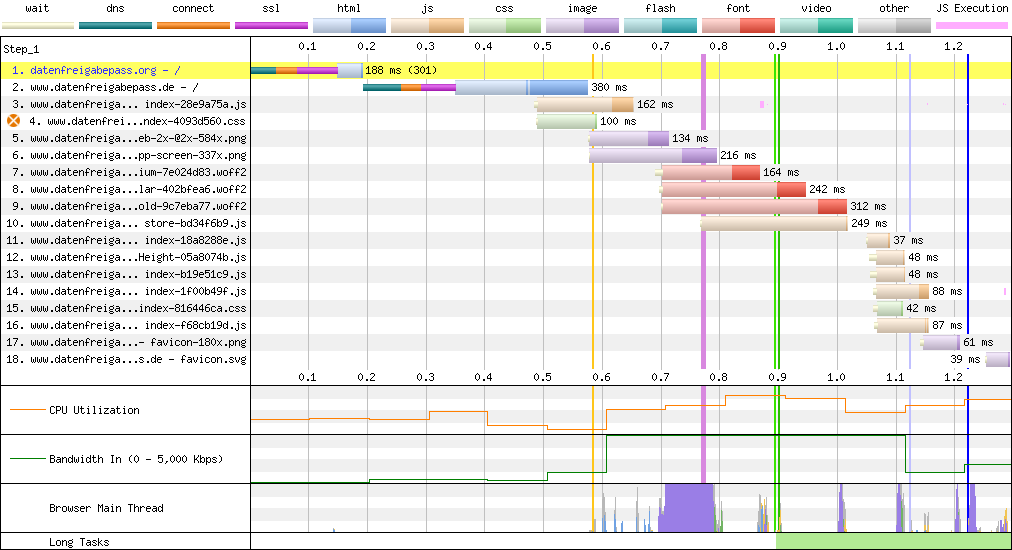The height and width of the screenshot is (550, 1012).
Task: Click the 380 ms html waterfall bar
Action: [x=475, y=87]
